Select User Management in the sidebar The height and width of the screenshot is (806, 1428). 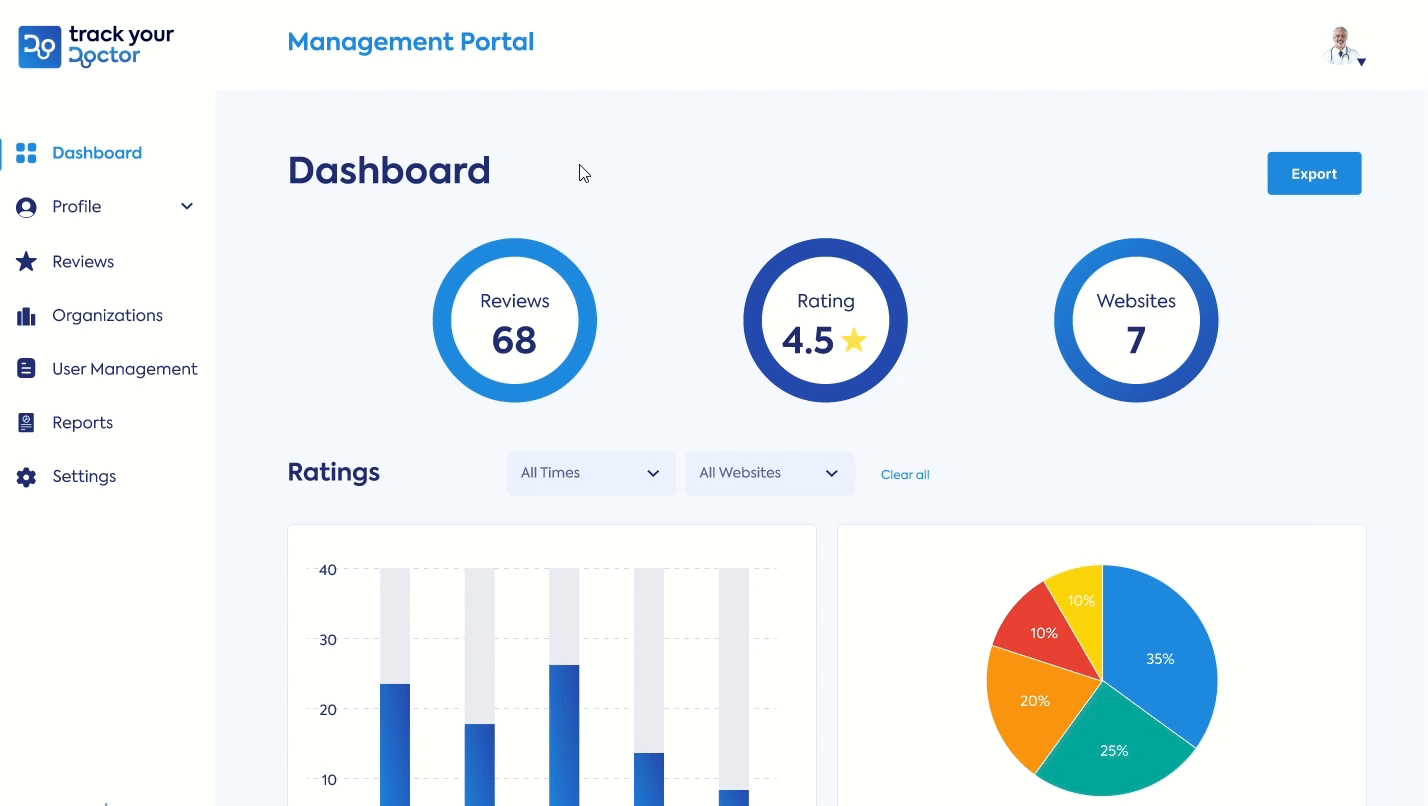125,369
